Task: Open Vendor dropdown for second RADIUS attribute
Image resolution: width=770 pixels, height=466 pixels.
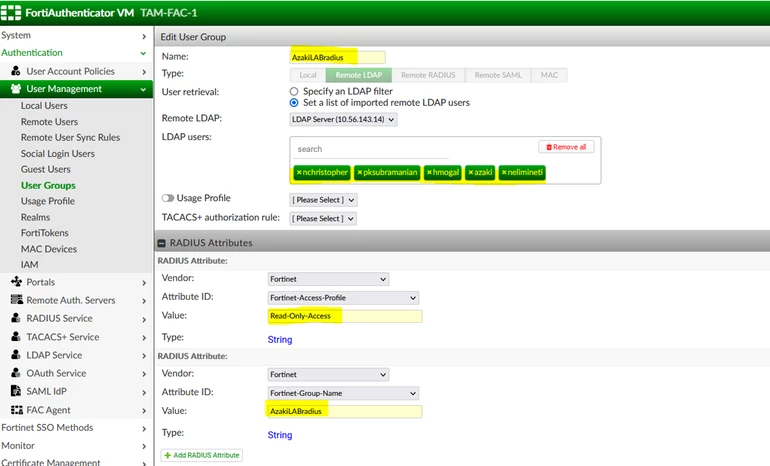Action: click(x=329, y=374)
